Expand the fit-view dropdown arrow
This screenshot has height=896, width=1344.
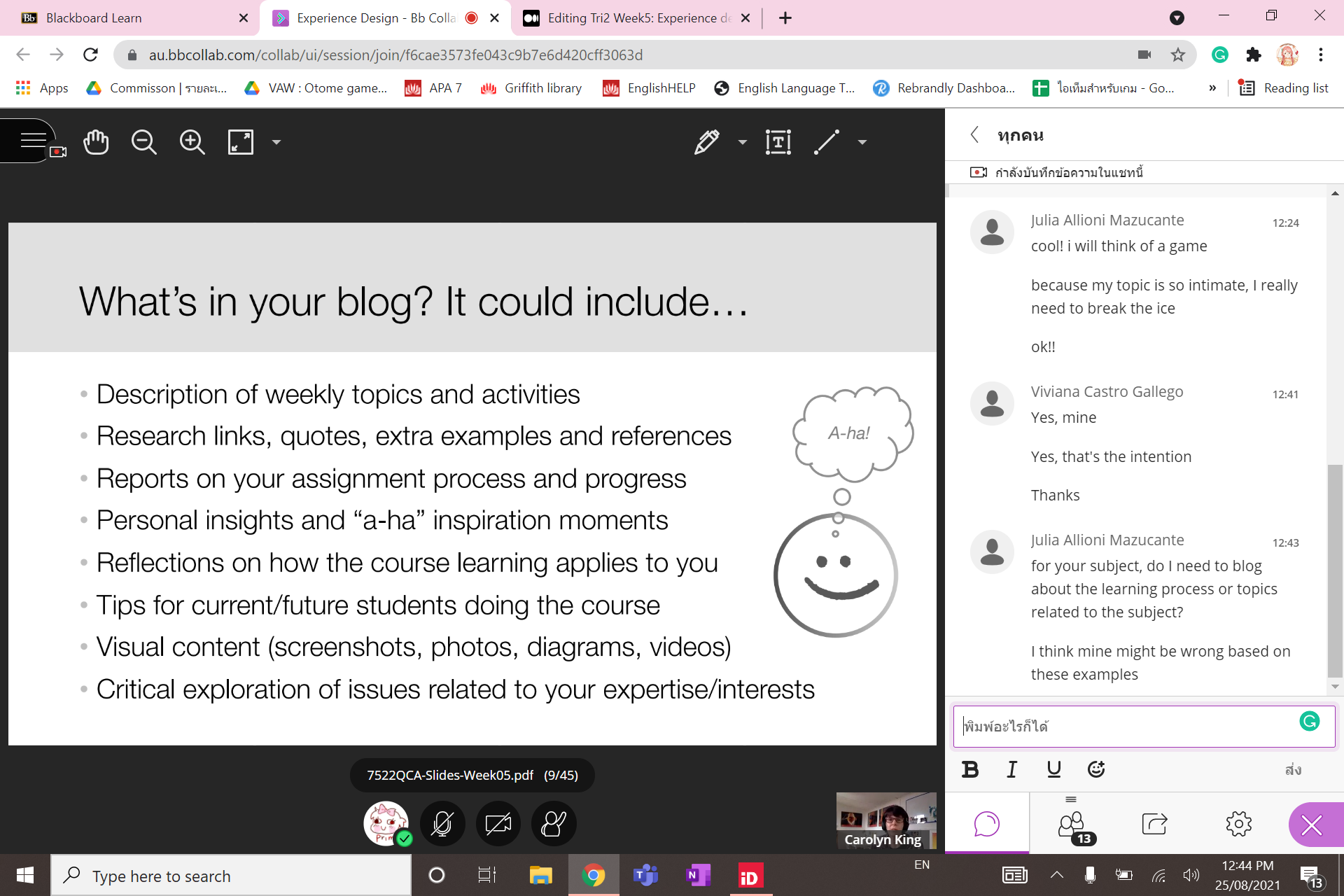pos(276,142)
